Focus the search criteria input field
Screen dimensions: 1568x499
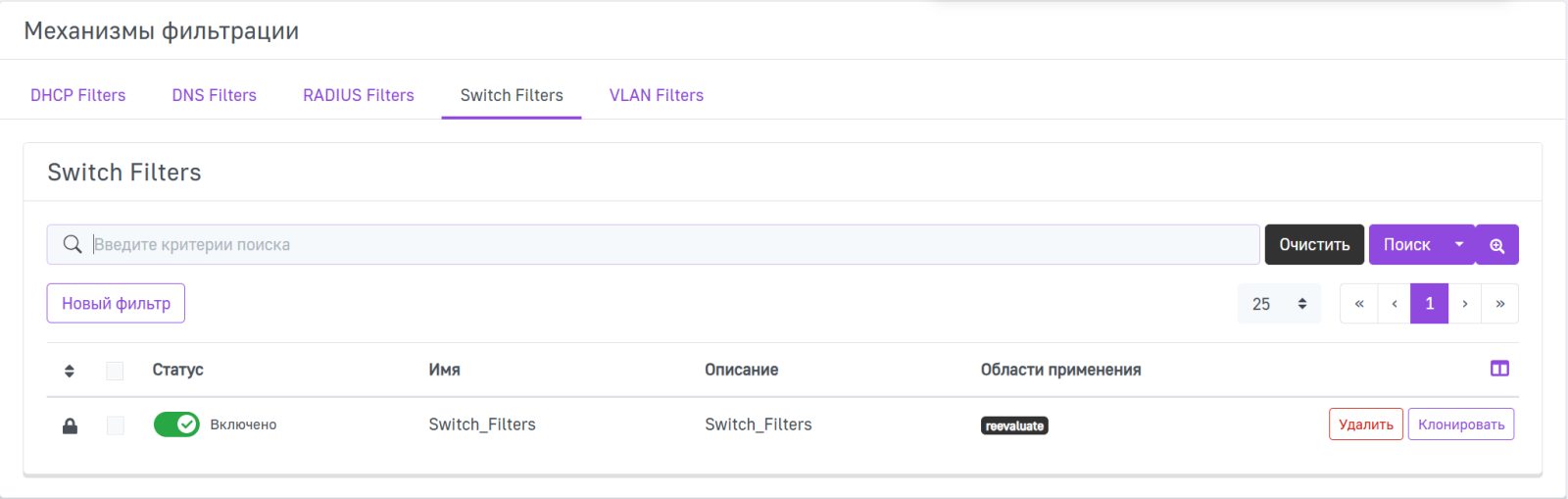coord(666,245)
